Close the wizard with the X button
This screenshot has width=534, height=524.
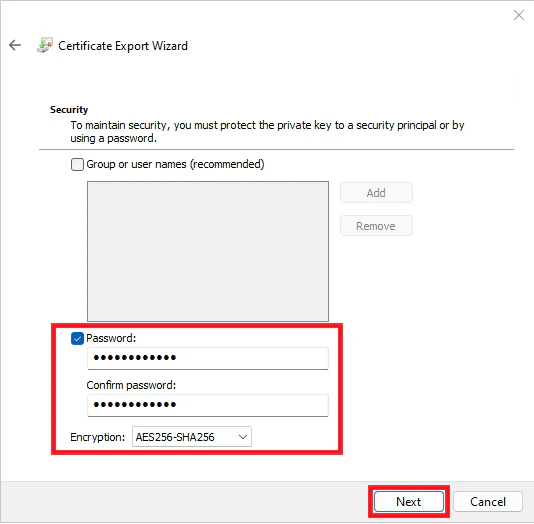tap(519, 15)
